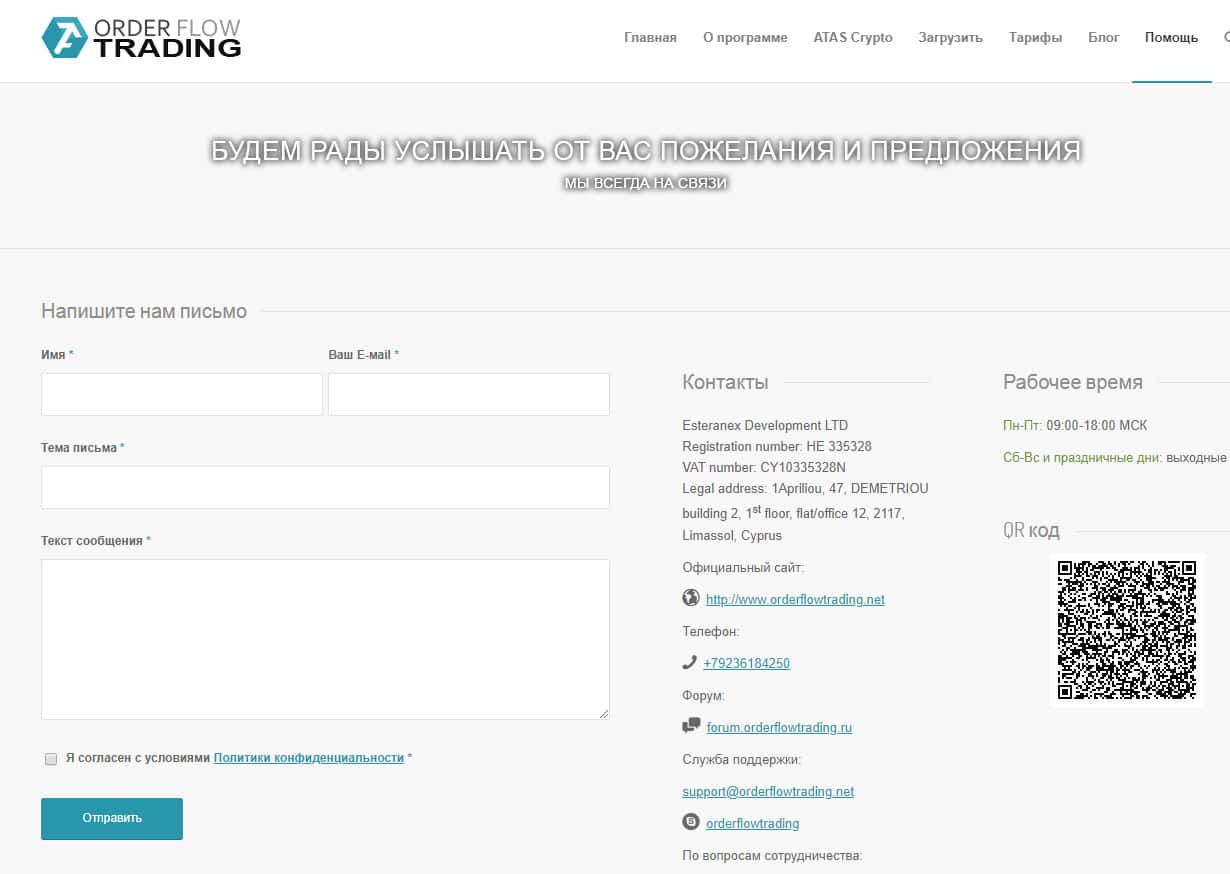Screen dimensions: 1230x874
Task: Open the О программе menu item
Action: [745, 38]
